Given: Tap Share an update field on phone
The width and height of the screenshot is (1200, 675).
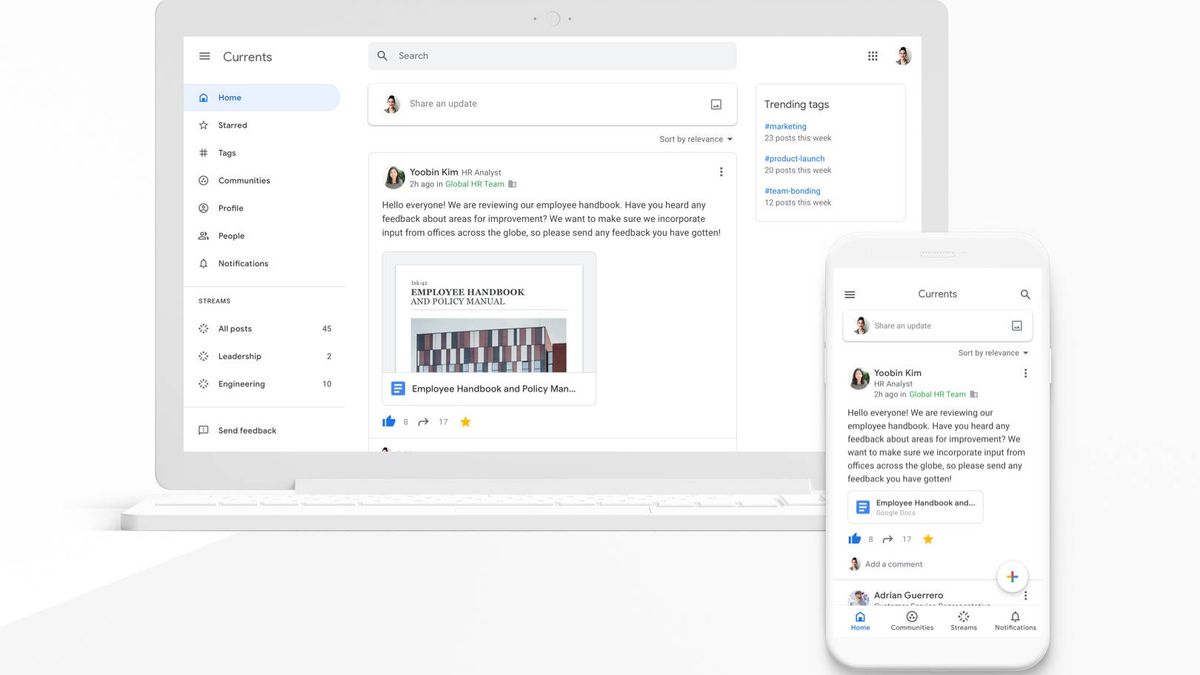Looking at the screenshot, I should point(937,326).
